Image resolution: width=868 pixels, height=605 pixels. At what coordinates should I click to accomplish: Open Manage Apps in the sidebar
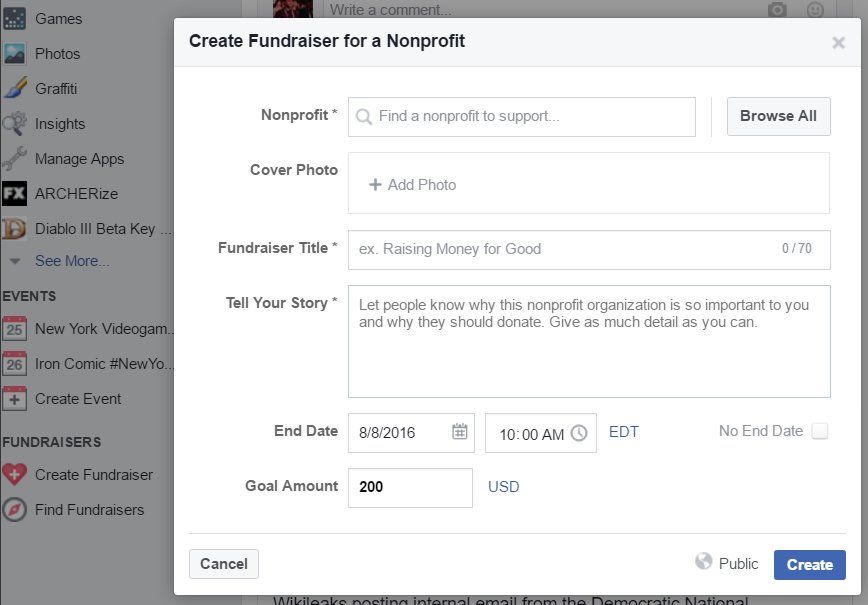click(x=79, y=159)
